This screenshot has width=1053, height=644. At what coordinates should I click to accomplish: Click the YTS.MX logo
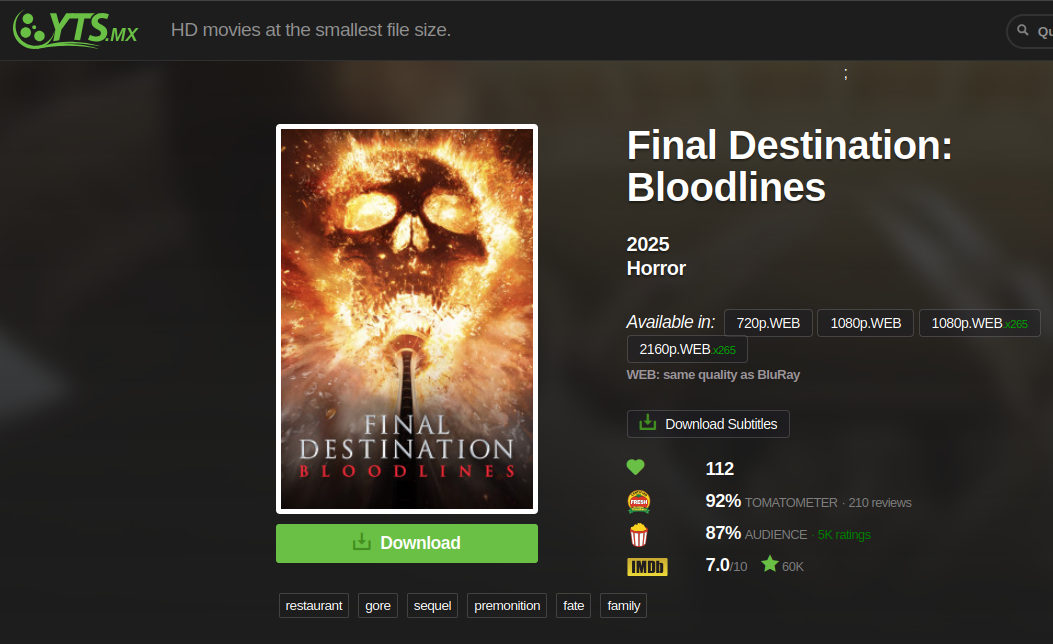75,30
